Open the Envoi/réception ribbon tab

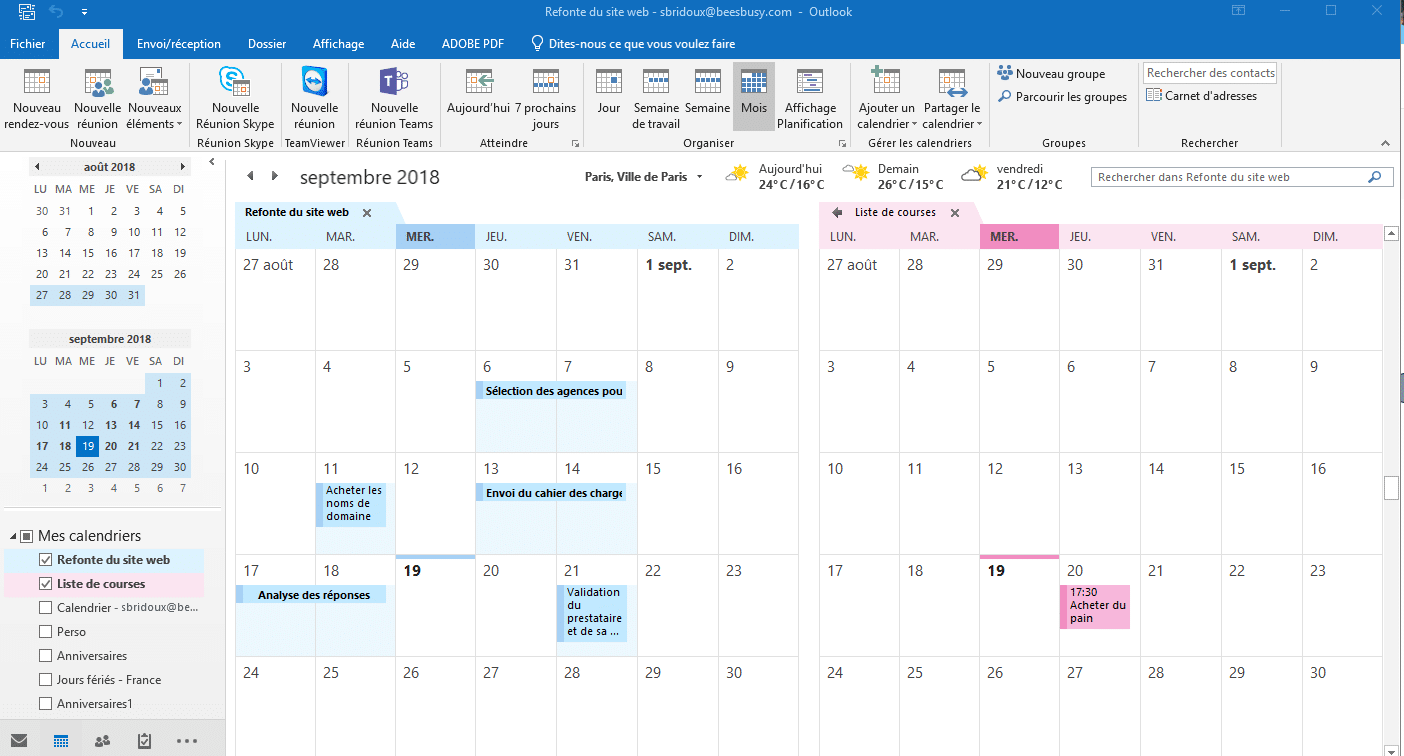pyautogui.click(x=179, y=44)
